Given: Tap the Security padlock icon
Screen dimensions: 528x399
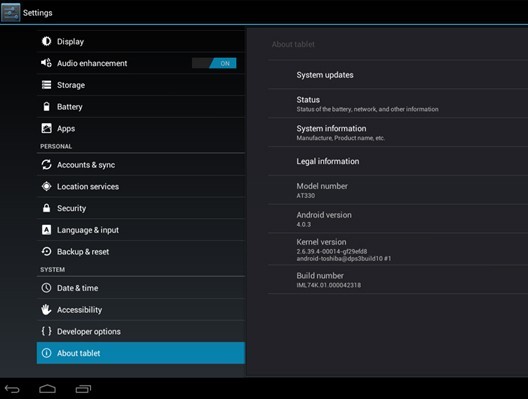Looking at the screenshot, I should tap(46, 208).
